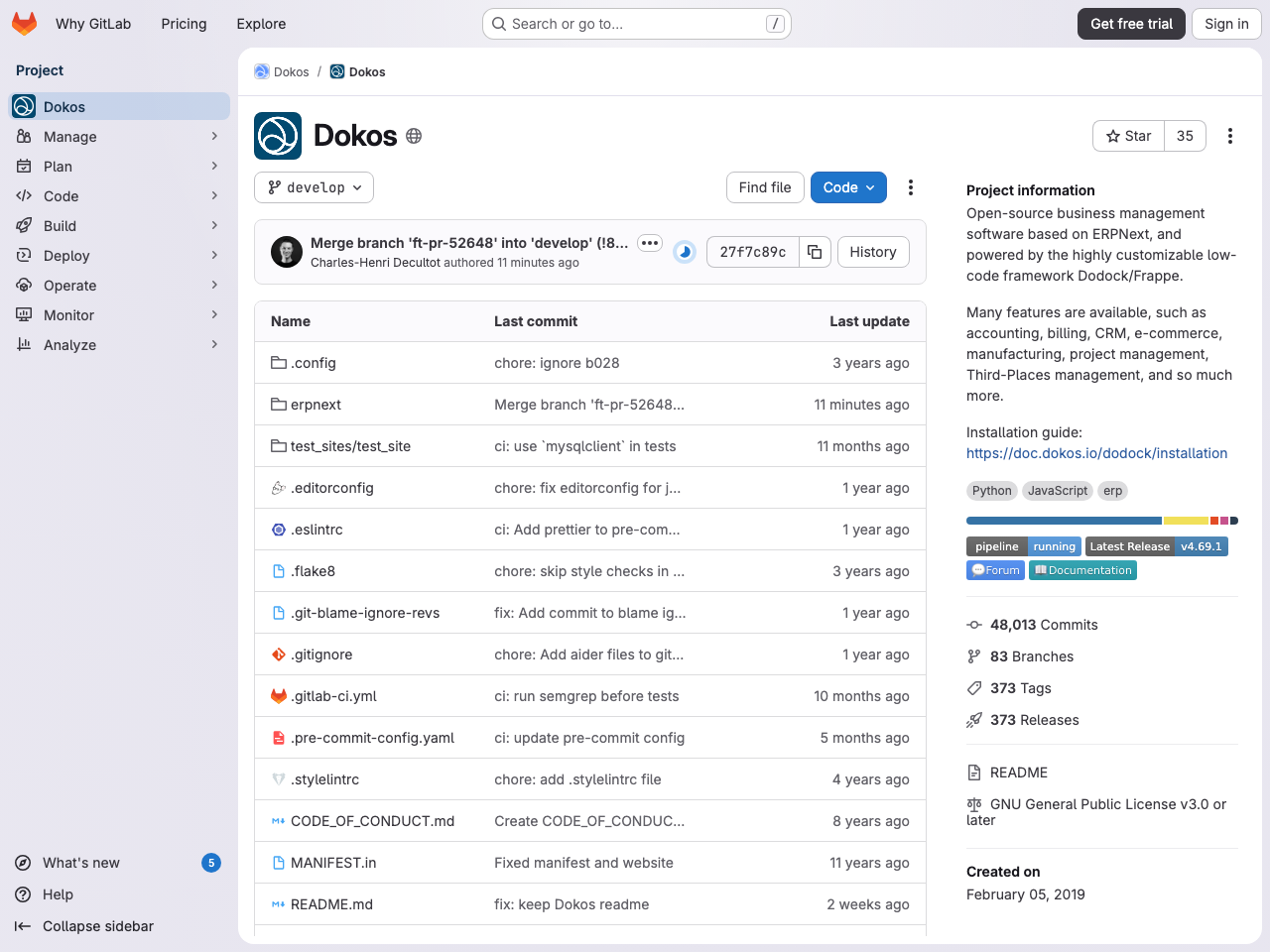Star the Dokos project
The image size is (1270, 952).
1127,136
